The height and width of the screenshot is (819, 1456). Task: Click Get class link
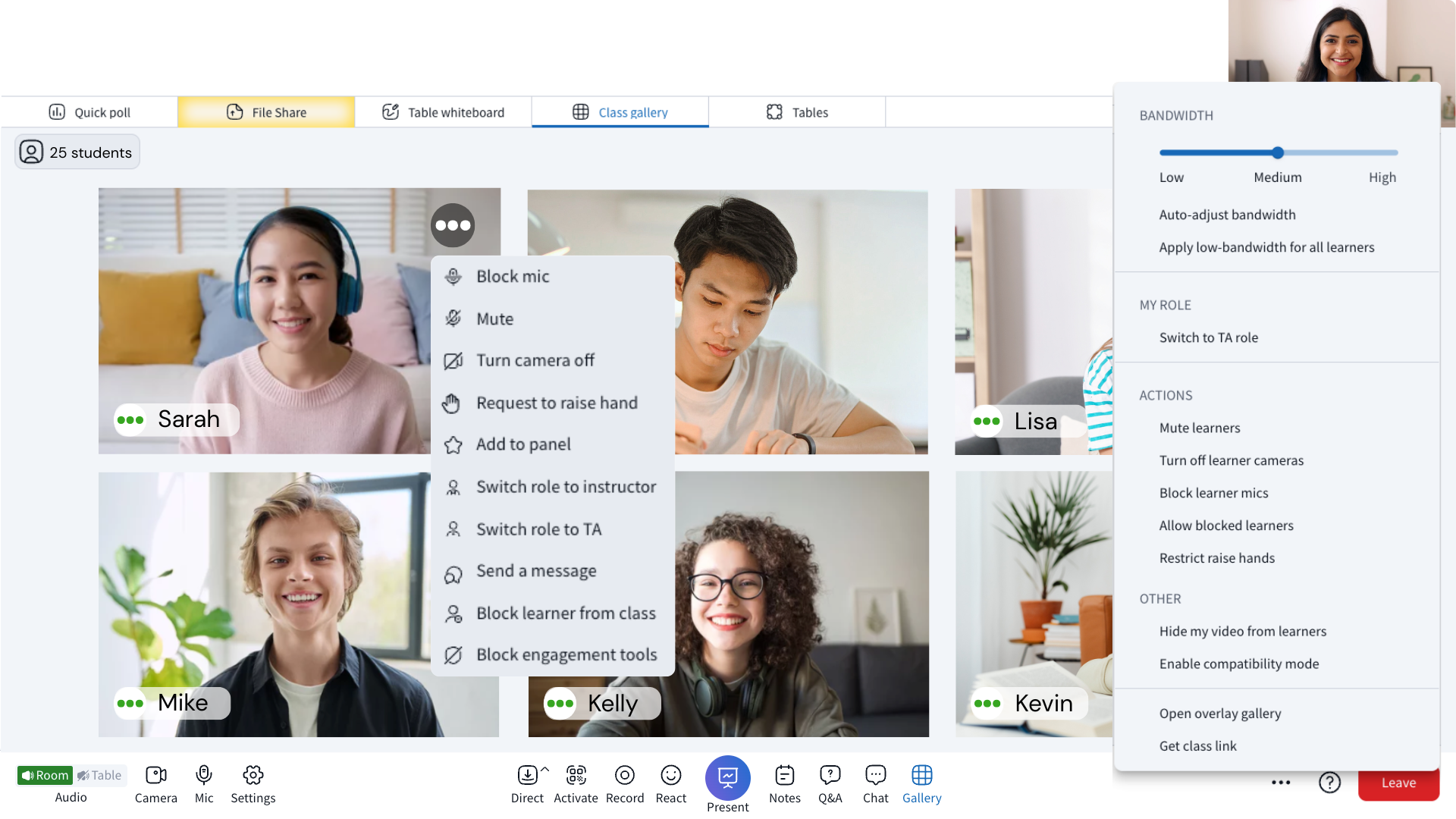tap(1197, 745)
